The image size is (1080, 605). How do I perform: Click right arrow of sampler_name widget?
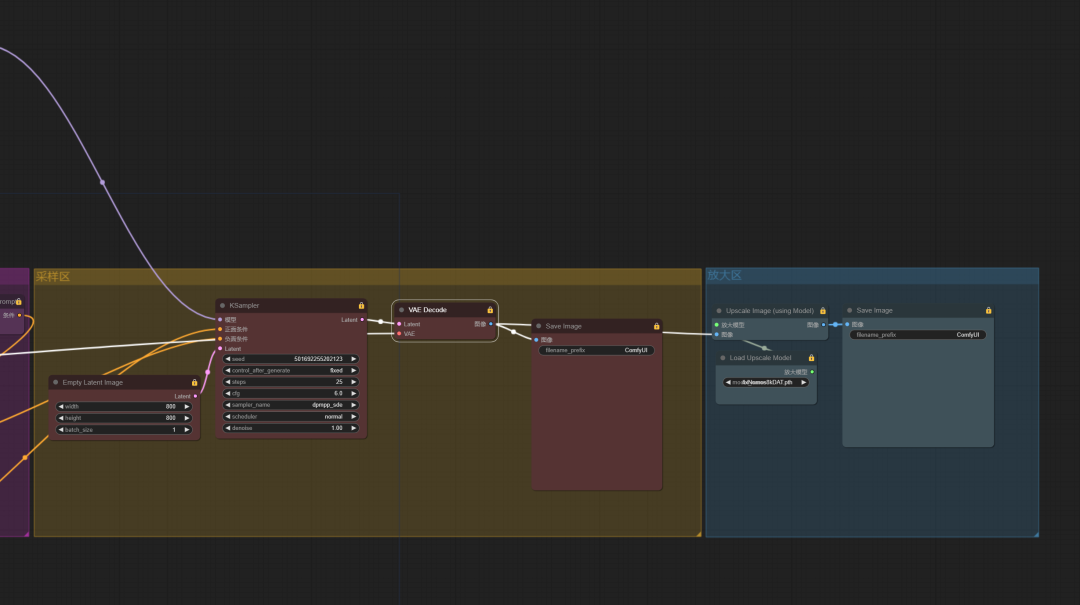[x=353, y=405]
